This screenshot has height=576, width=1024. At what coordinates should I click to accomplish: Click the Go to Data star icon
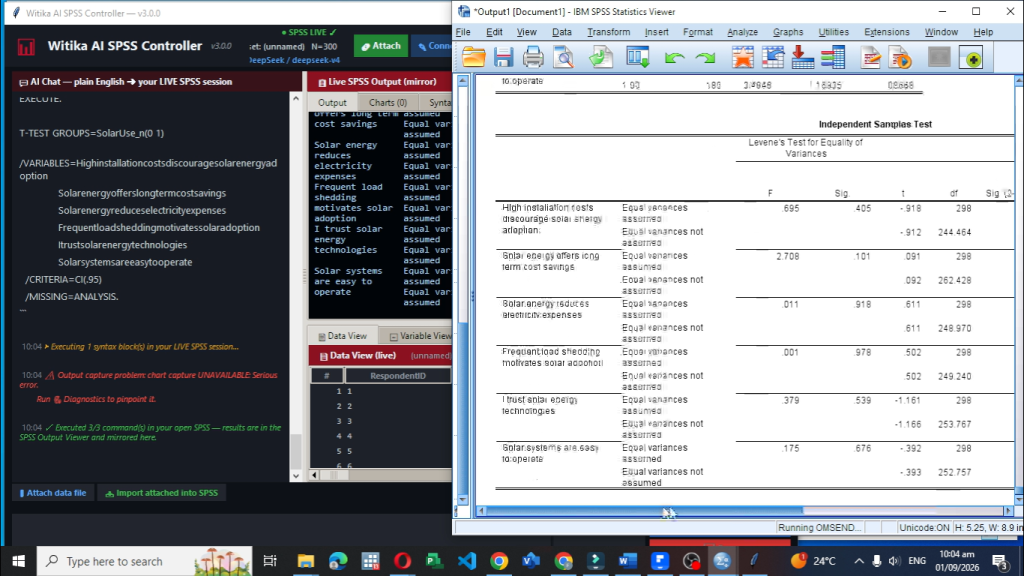click(x=743, y=58)
